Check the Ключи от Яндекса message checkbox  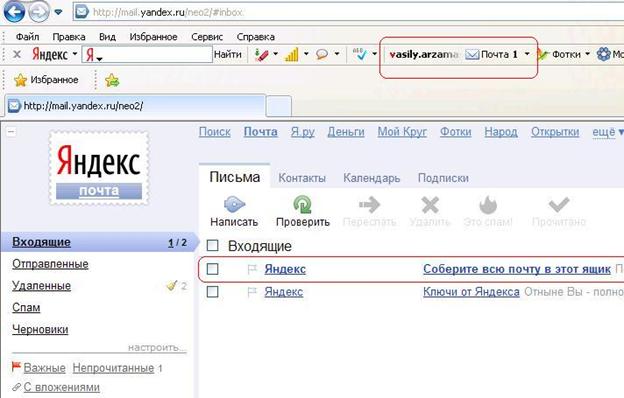(213, 292)
